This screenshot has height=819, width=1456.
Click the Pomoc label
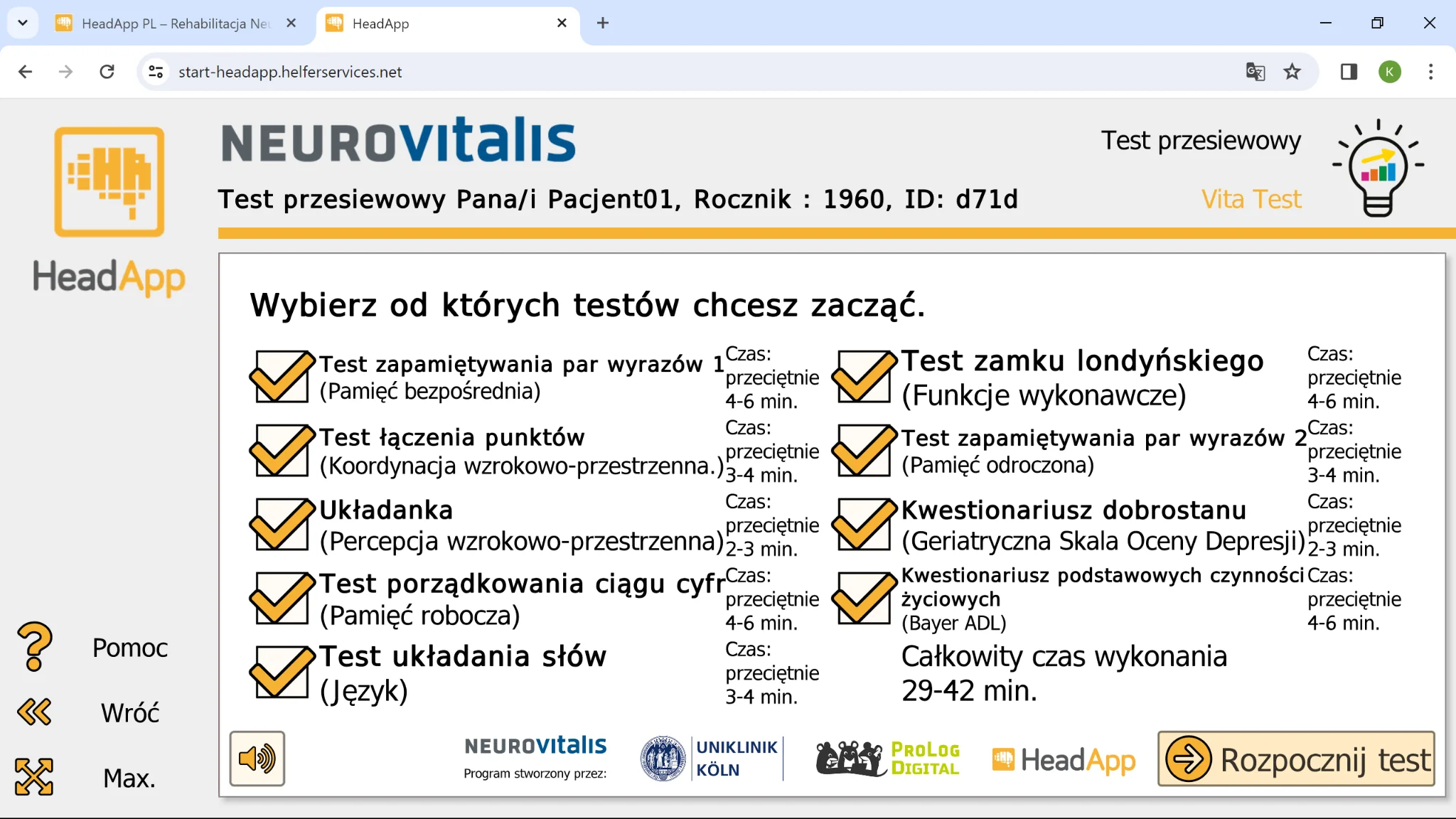point(130,648)
